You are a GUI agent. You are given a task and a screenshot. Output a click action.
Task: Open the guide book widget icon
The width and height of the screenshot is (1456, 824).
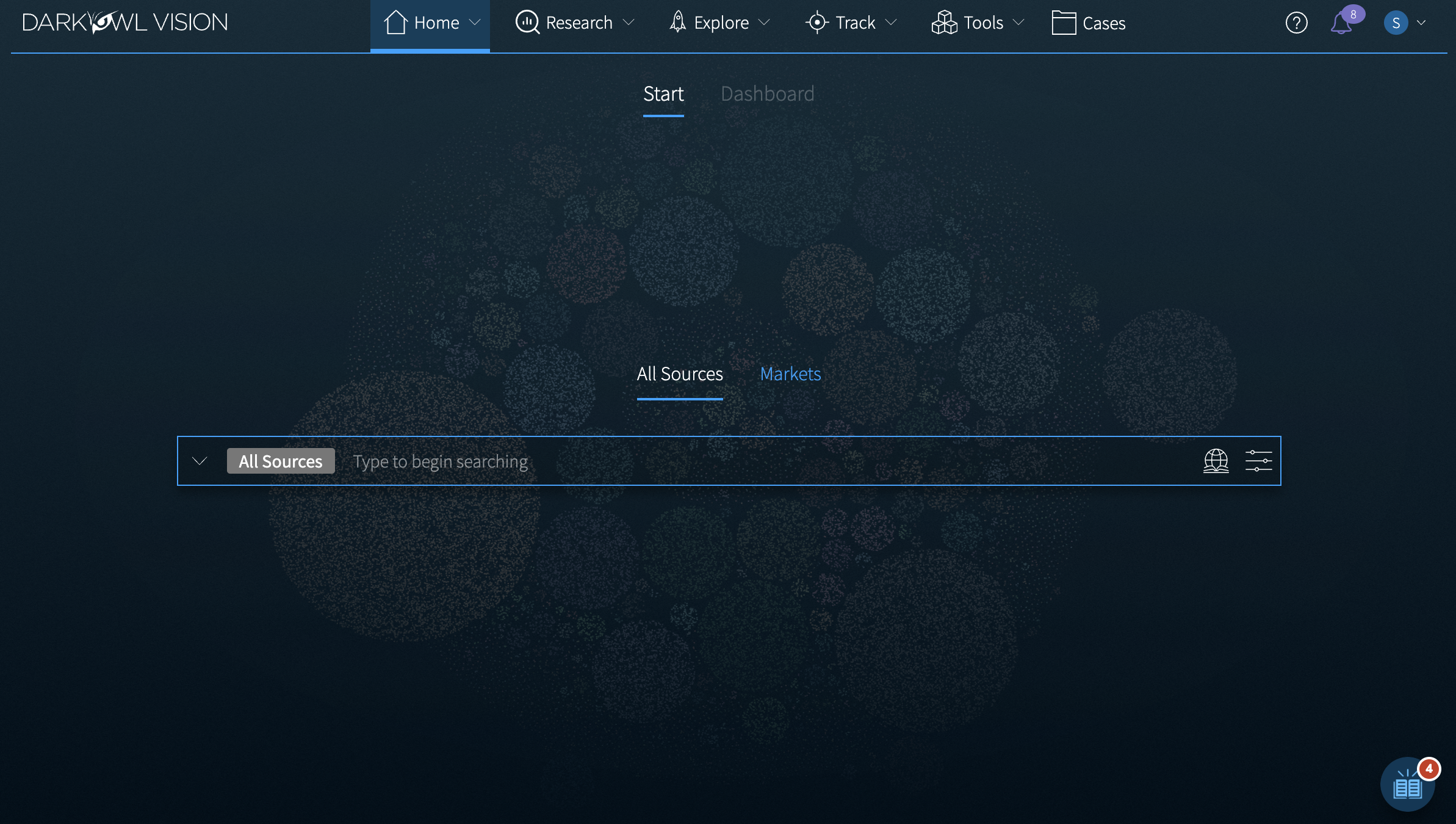1407,787
